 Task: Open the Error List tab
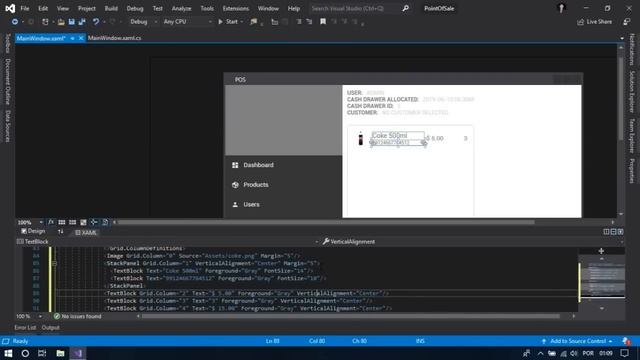(x=25, y=327)
